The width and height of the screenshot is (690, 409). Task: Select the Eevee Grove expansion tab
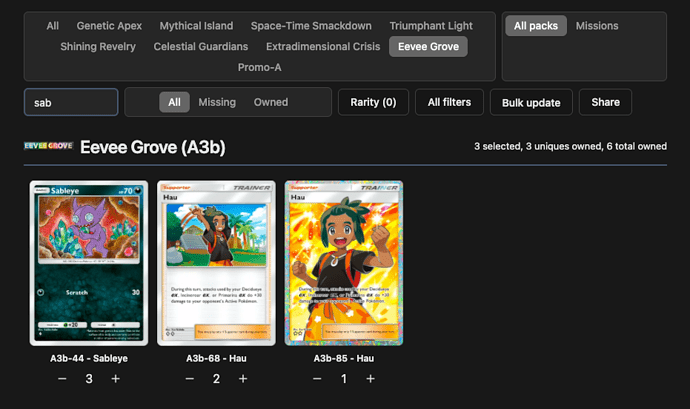pyautogui.click(x=428, y=47)
